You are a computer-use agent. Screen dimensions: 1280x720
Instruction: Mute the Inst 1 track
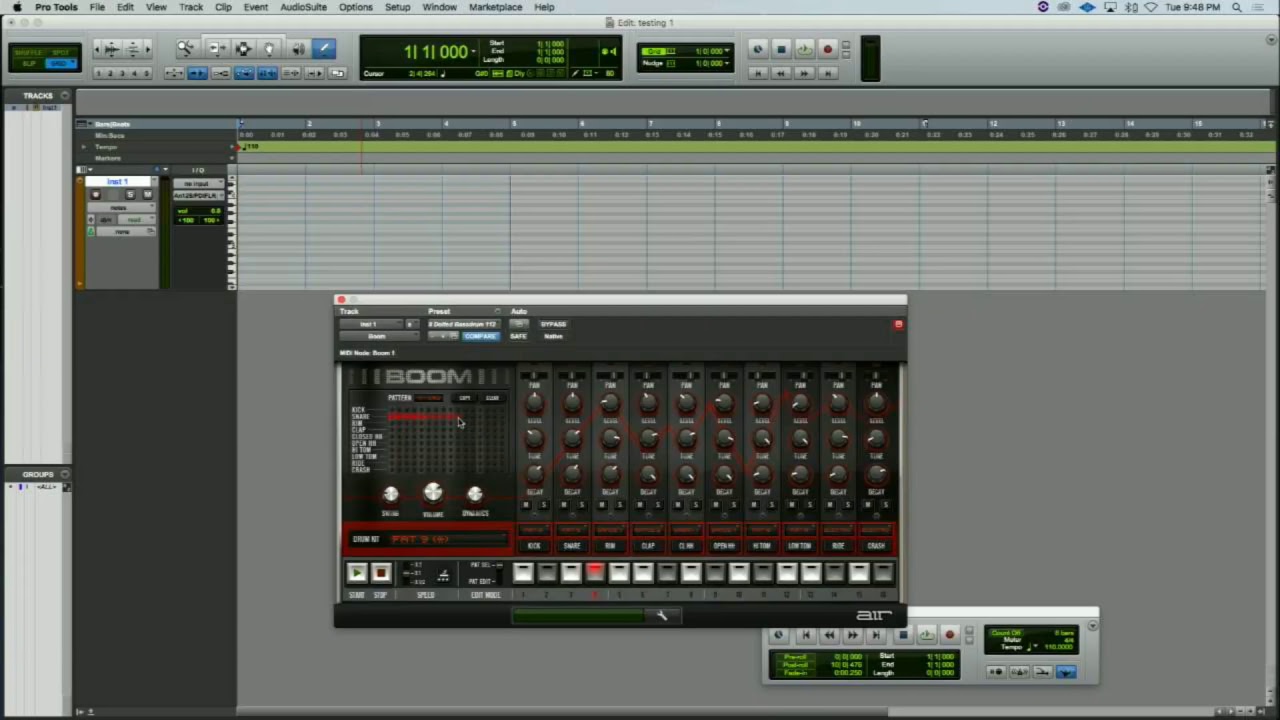147,195
